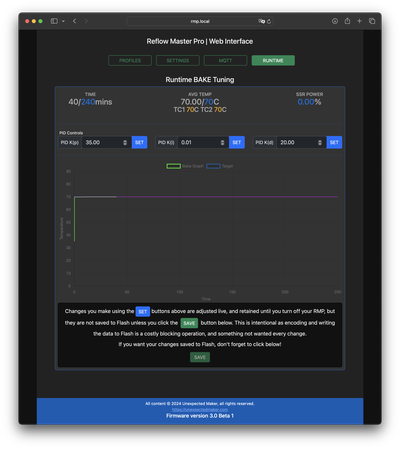Adjust the PID K(p) stepper arrows

pos(125,143)
